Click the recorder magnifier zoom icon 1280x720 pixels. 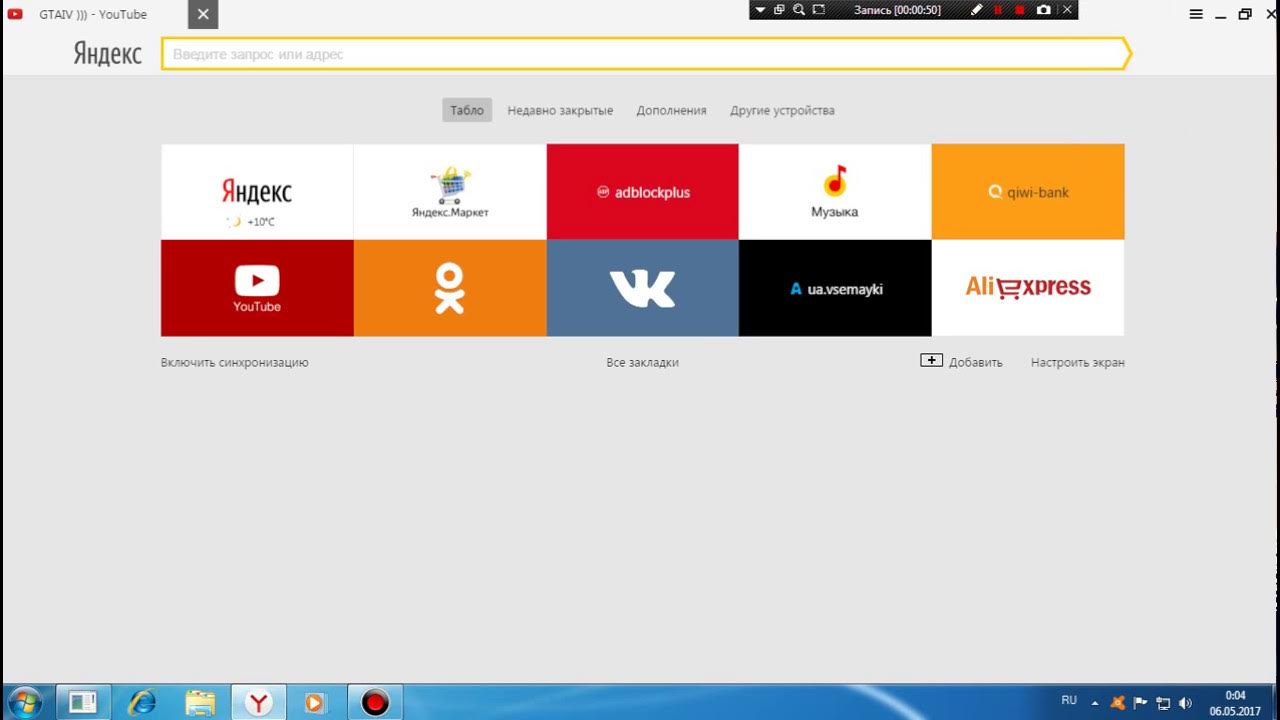point(799,10)
